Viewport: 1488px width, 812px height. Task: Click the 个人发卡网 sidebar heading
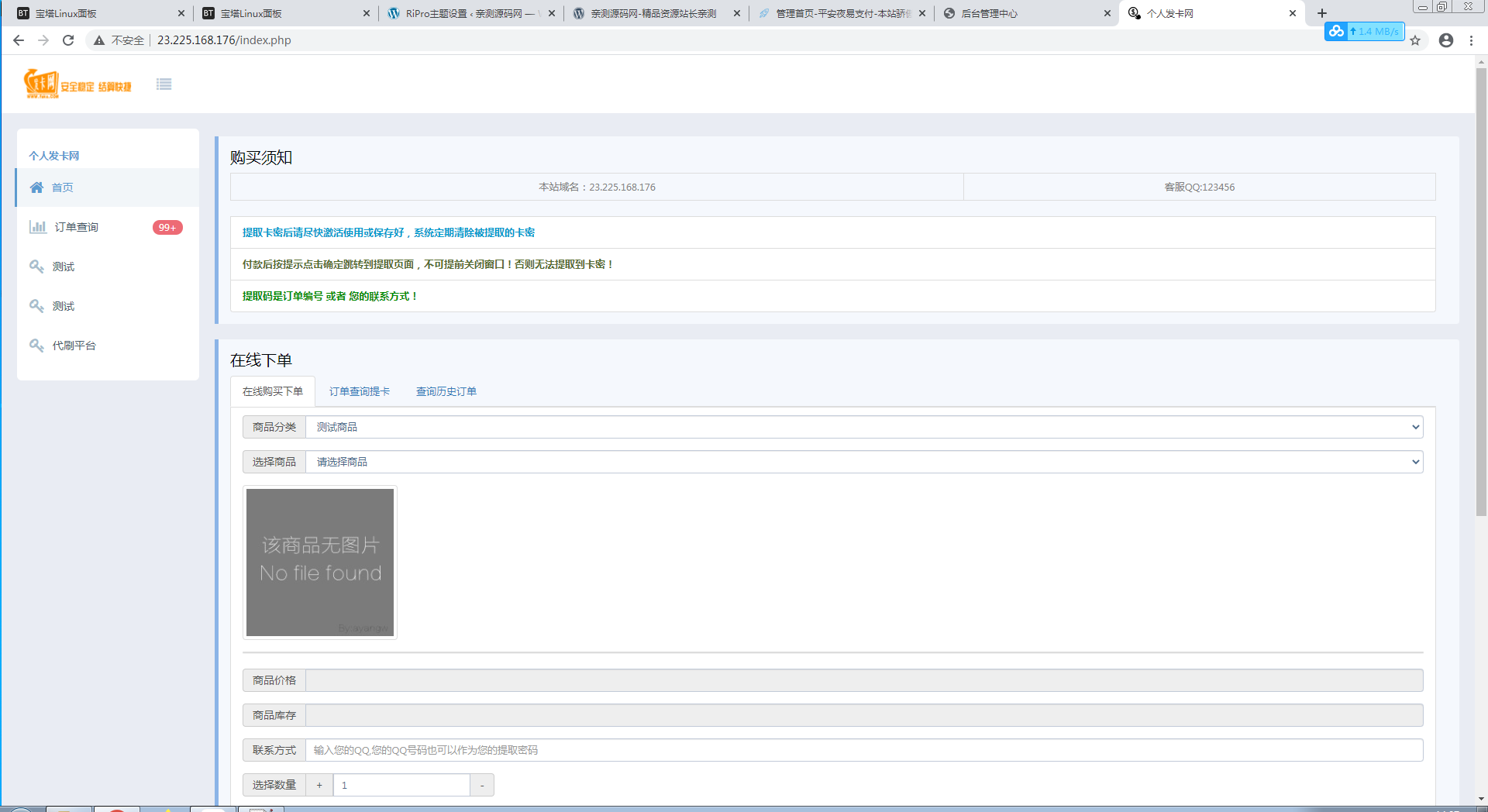point(54,156)
